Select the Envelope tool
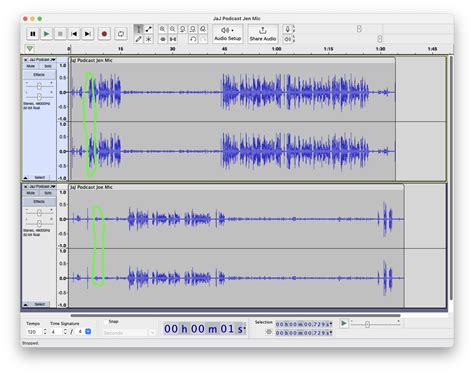 pos(148,29)
